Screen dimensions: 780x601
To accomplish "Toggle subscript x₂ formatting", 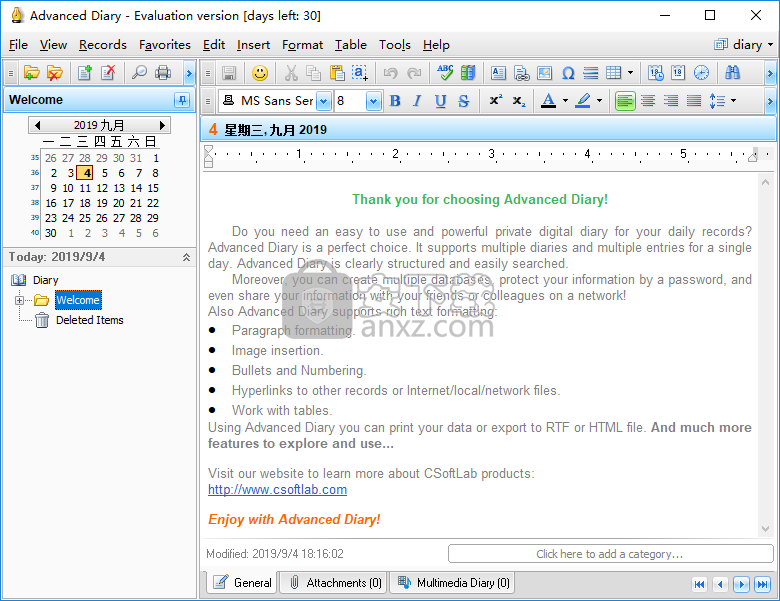I will (x=519, y=101).
